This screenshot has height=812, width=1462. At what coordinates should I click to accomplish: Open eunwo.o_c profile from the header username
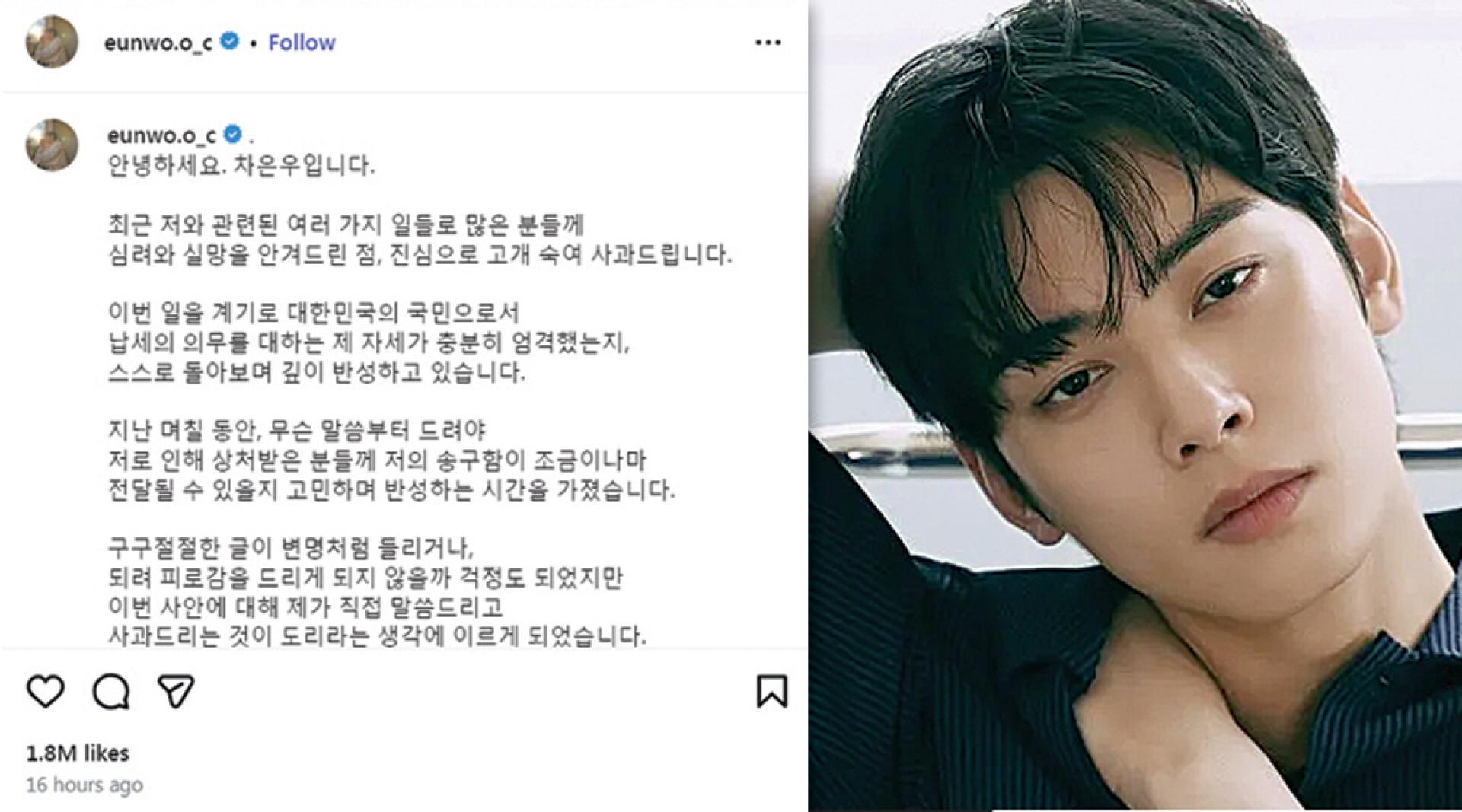(158, 43)
